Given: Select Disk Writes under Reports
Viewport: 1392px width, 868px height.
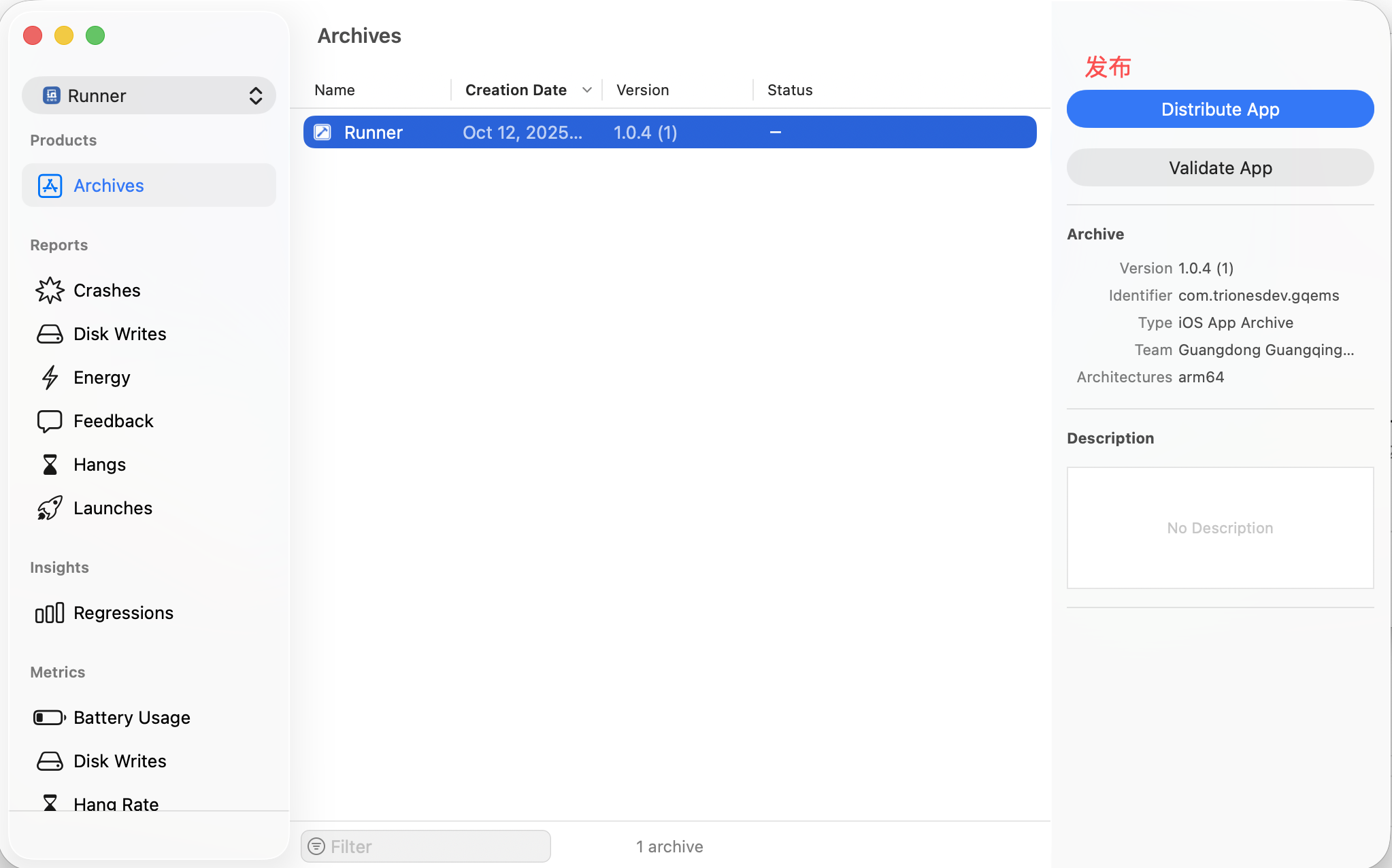Looking at the screenshot, I should [120, 334].
